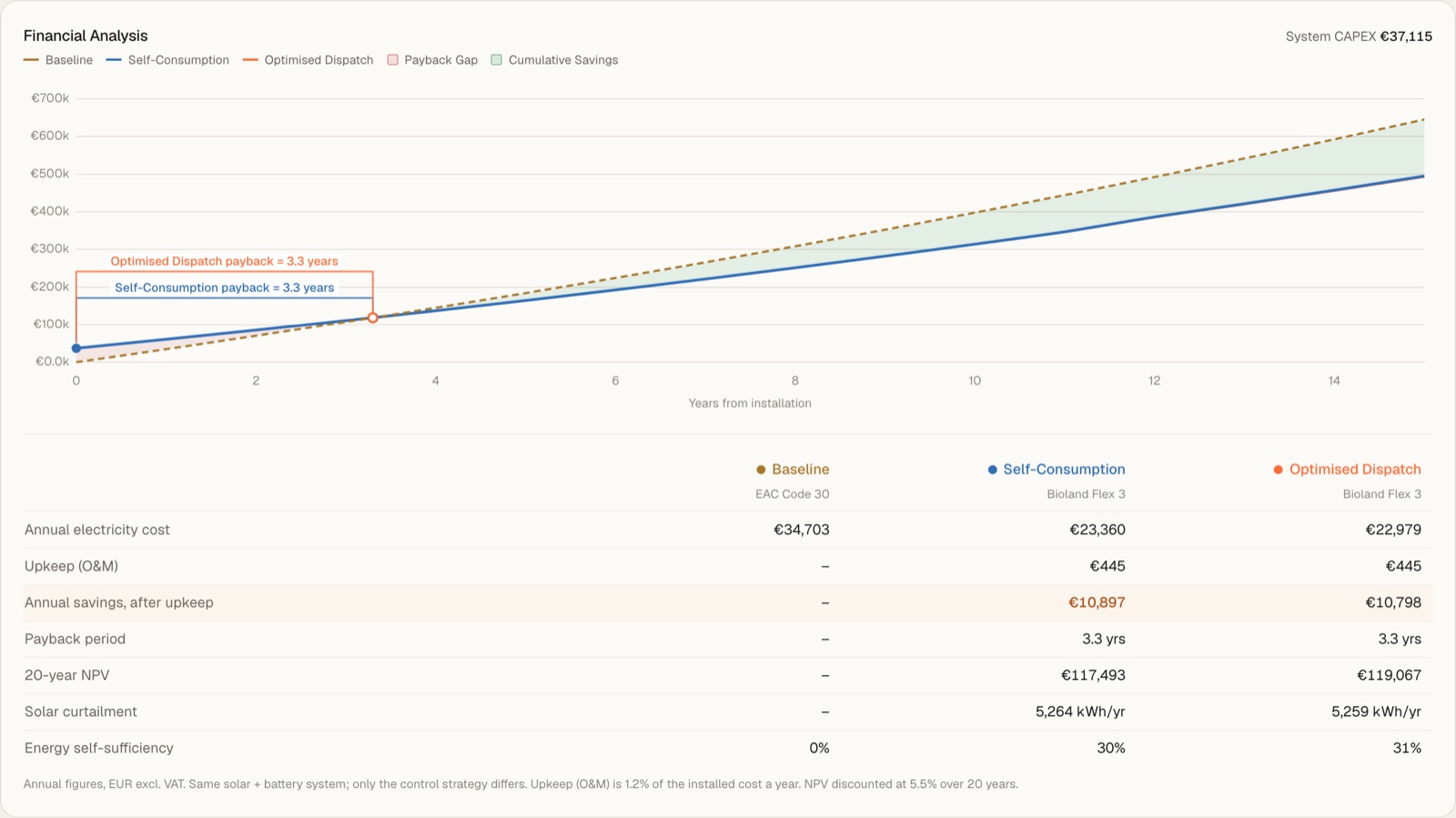Click the Payback Gap legend swatch
The height and width of the screenshot is (818, 1456).
click(393, 60)
